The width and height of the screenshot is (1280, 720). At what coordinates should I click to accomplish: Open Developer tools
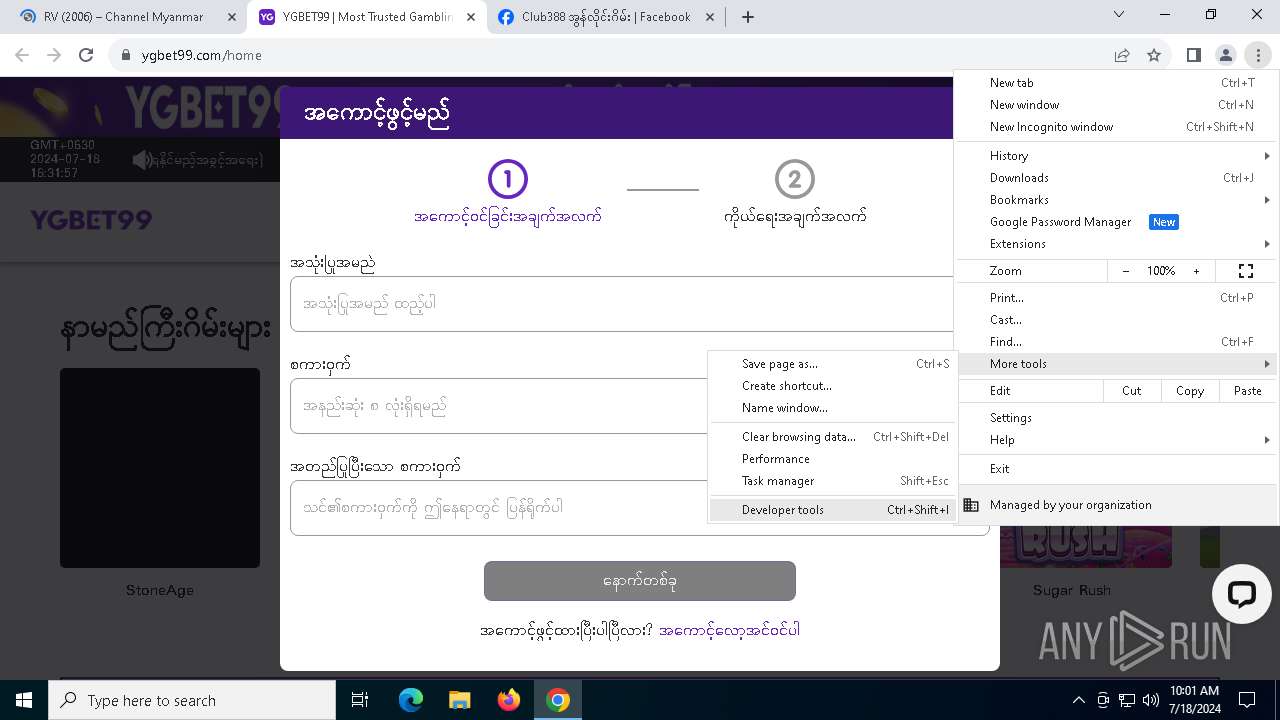(832, 510)
